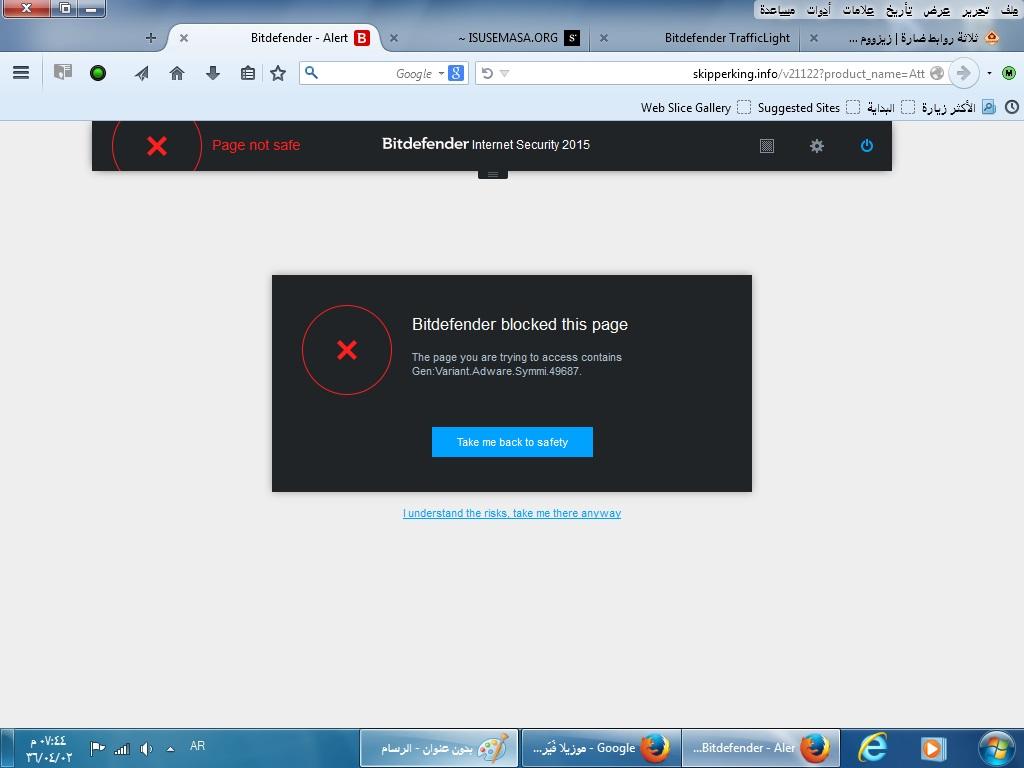Switch to Google Firefox taskbar window
1024x768 pixels.
point(601,748)
